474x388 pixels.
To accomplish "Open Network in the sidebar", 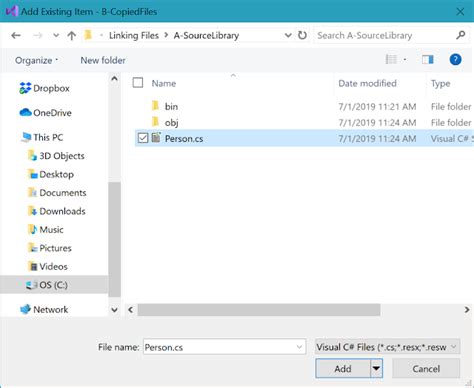I will (44, 309).
